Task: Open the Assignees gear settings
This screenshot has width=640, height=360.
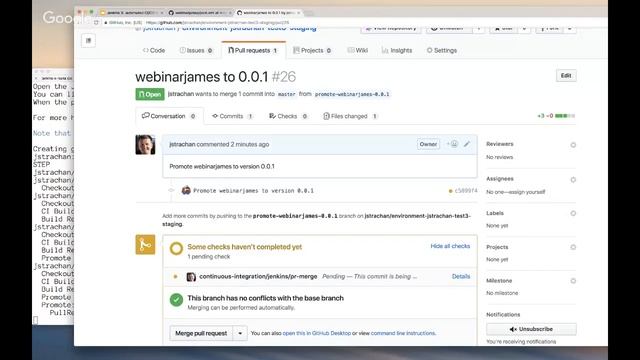Action: click(573, 180)
